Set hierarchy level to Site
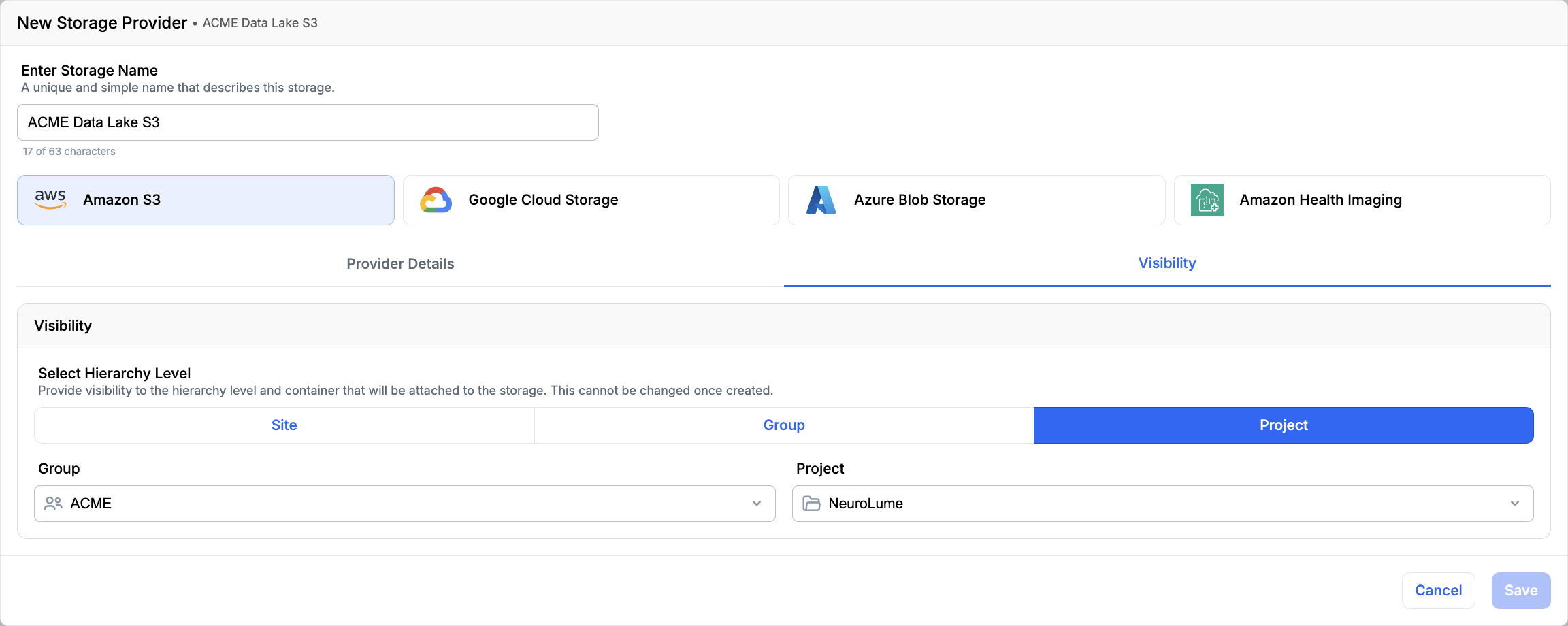1568x626 pixels. (x=284, y=425)
